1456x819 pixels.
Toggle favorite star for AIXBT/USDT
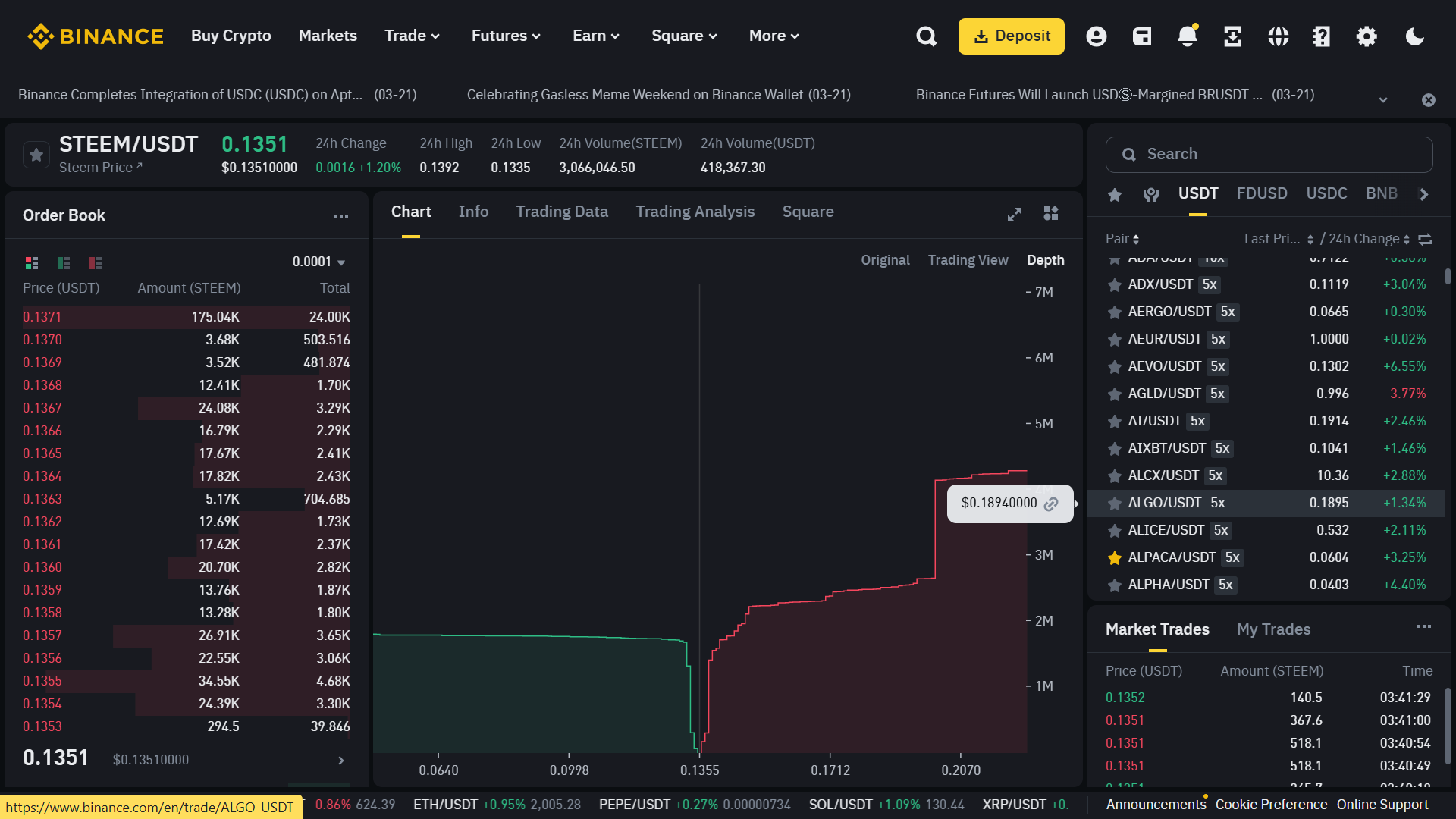pyautogui.click(x=1115, y=449)
